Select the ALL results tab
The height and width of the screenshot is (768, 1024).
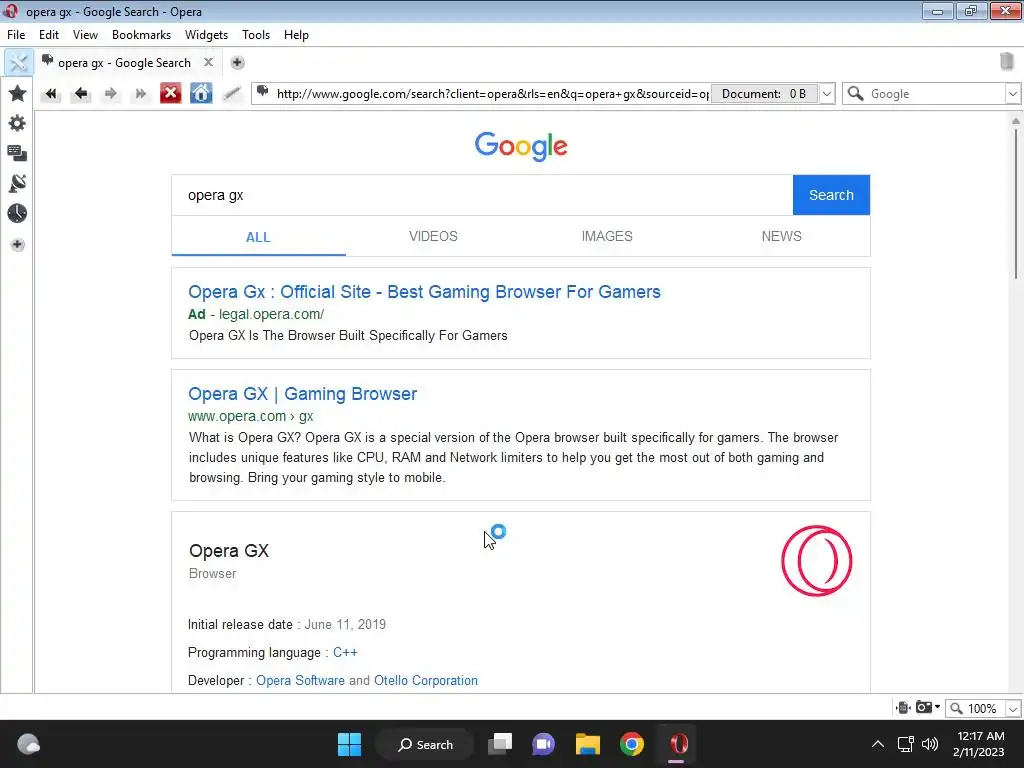point(259,237)
